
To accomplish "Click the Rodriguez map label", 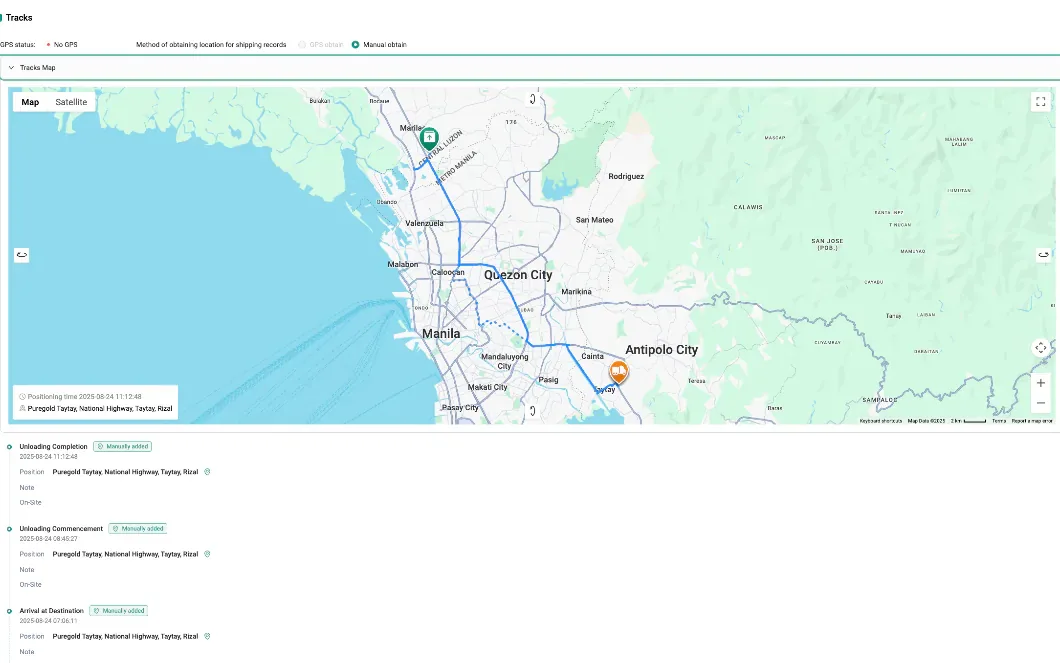I will pyautogui.click(x=626, y=176).
